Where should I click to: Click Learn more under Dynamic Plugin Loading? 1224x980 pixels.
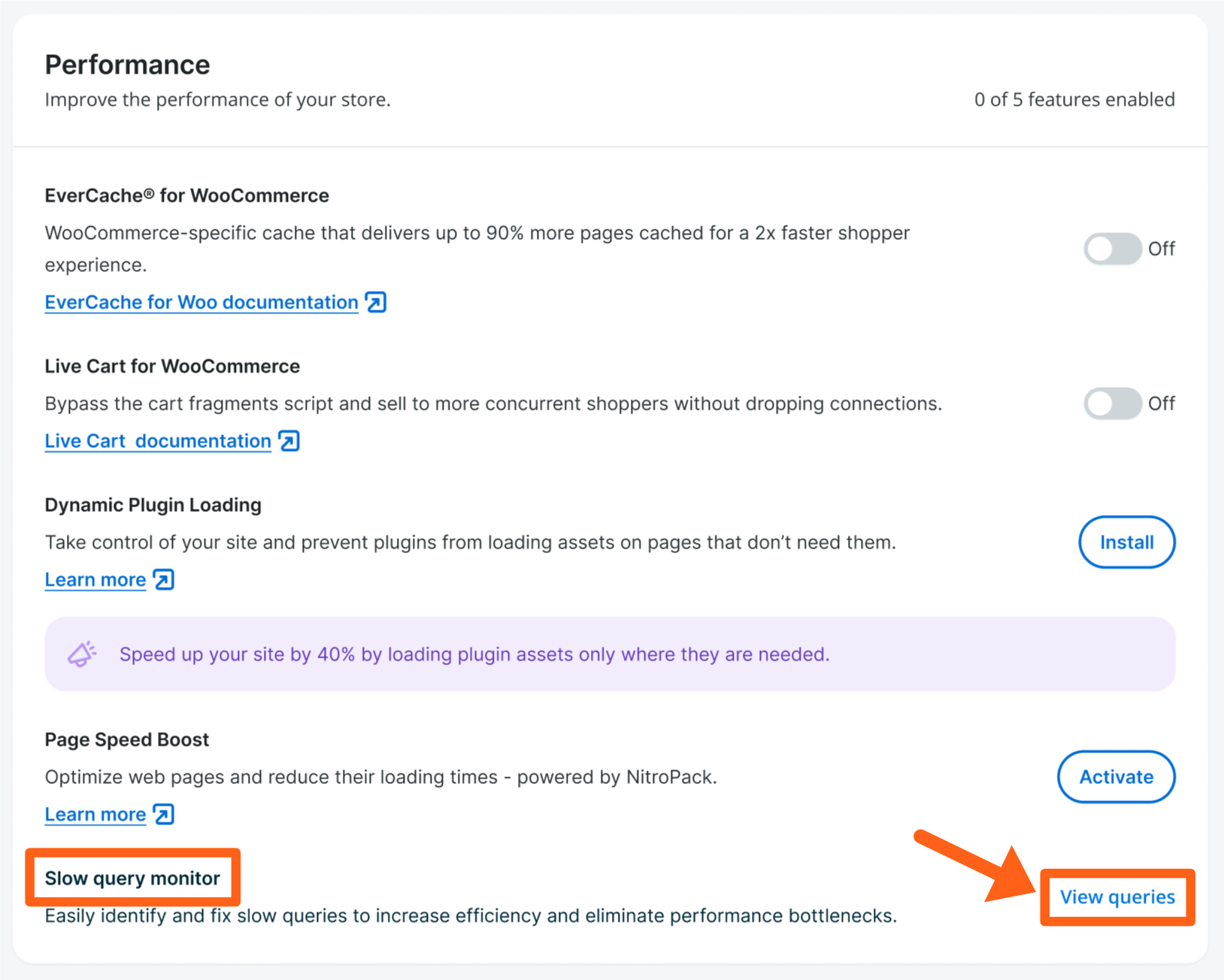pyautogui.click(x=95, y=580)
